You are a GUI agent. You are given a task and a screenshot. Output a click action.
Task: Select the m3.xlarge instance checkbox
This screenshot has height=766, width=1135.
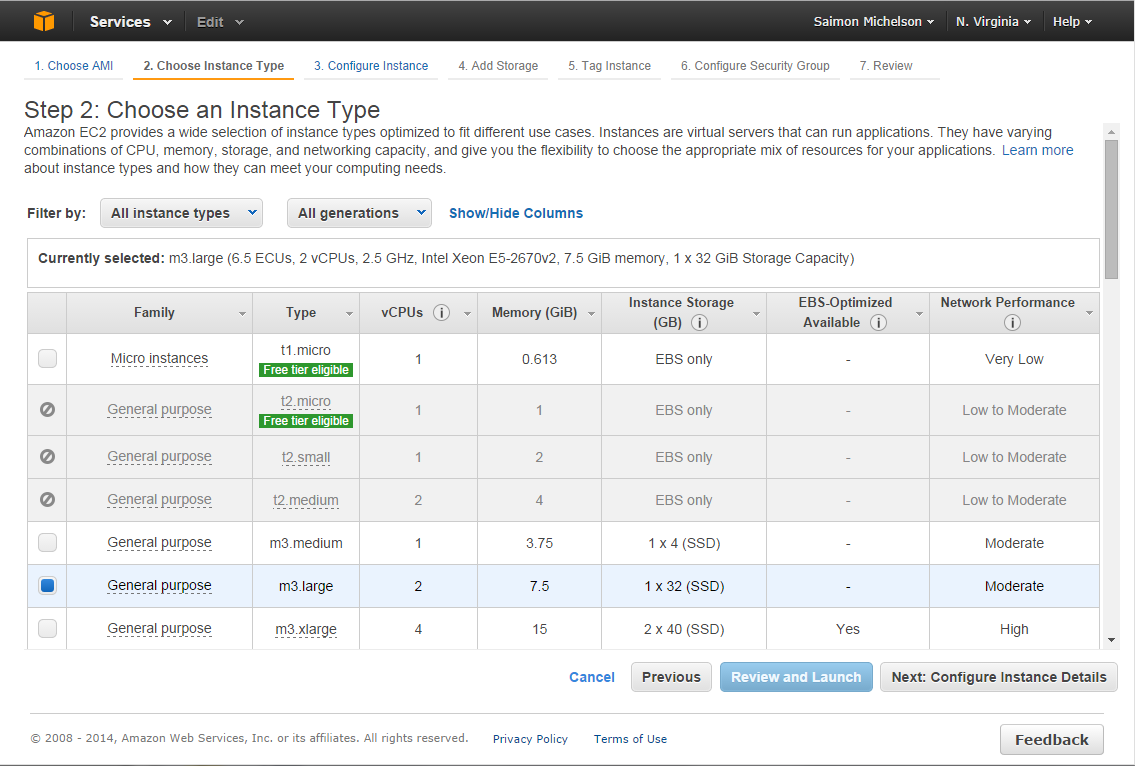47,628
